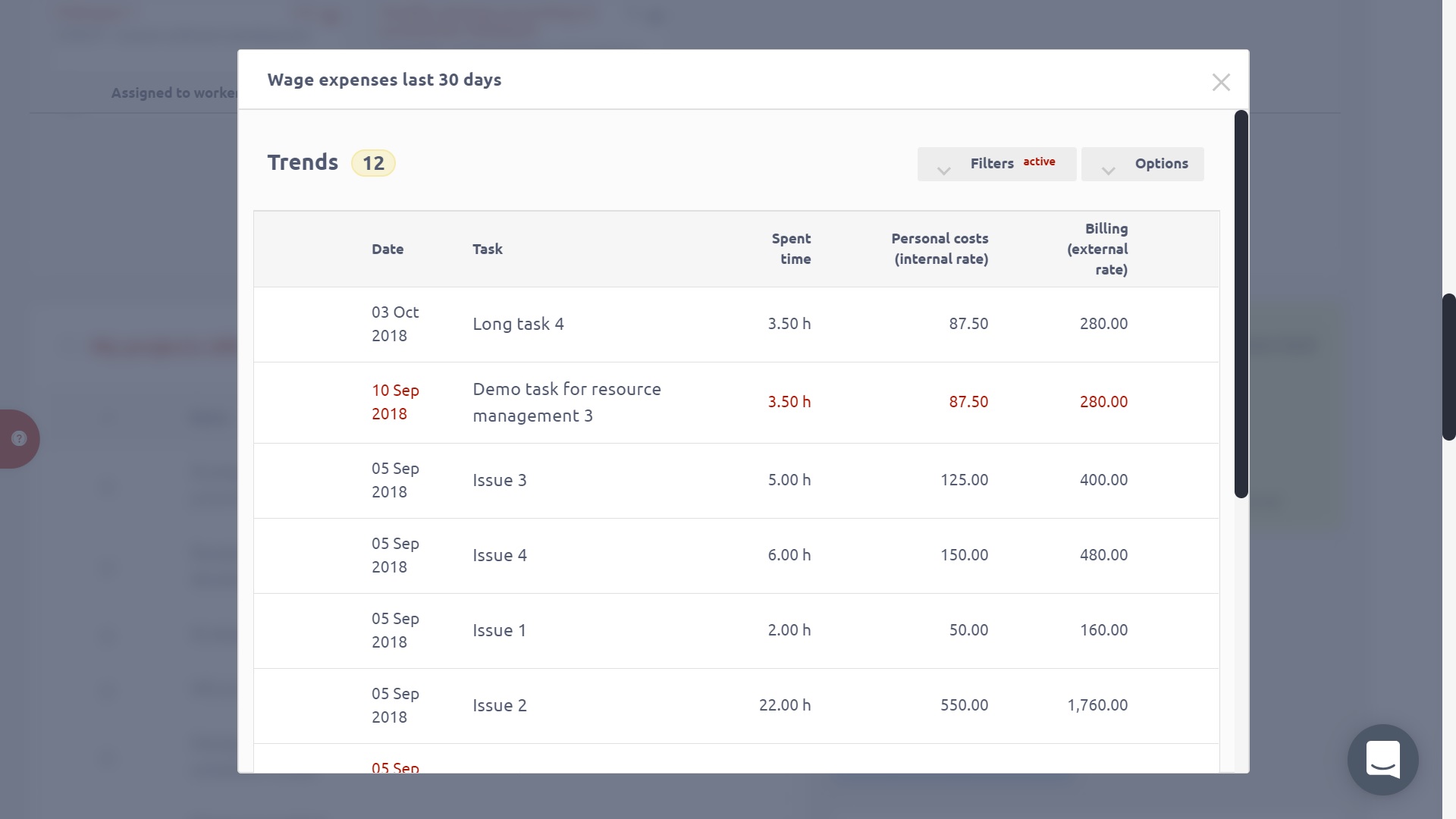Open the Issue 3 task
The image size is (1456, 819).
point(499,481)
